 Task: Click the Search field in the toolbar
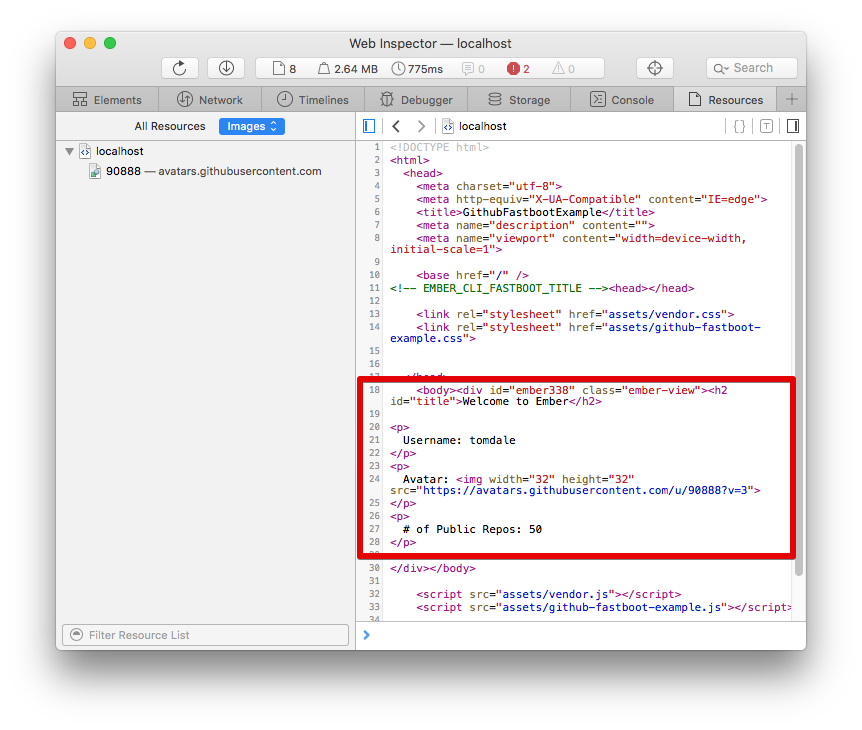752,68
